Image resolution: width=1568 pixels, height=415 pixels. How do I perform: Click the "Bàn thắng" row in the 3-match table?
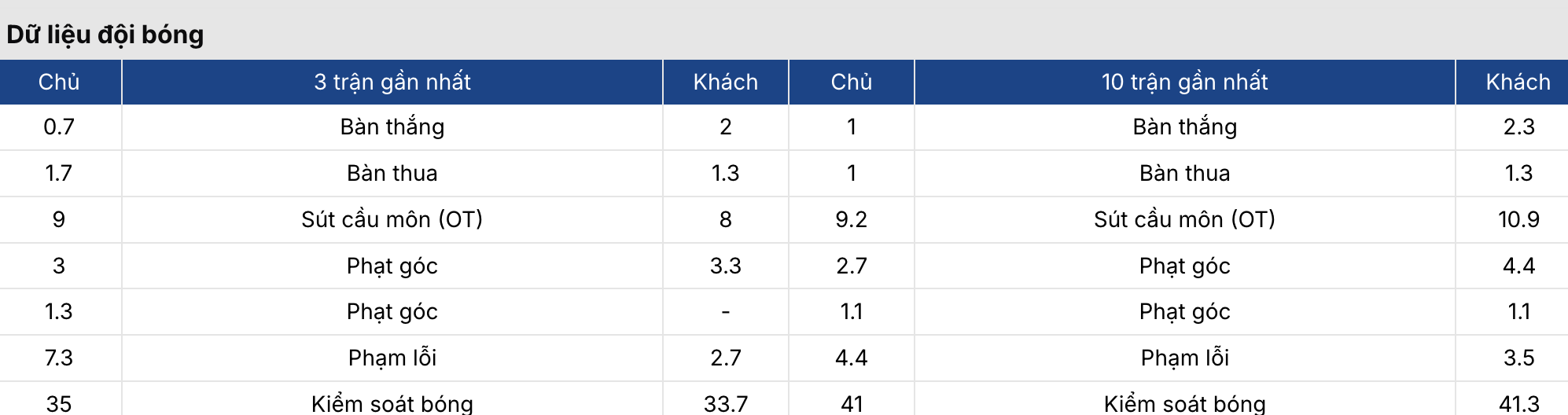pyautogui.click(x=392, y=127)
